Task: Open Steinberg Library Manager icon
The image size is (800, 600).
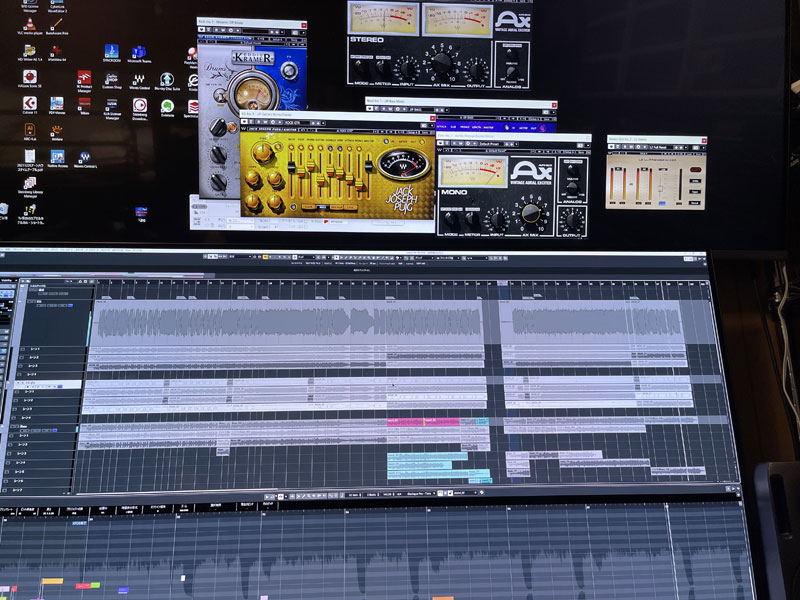Action: pos(30,187)
